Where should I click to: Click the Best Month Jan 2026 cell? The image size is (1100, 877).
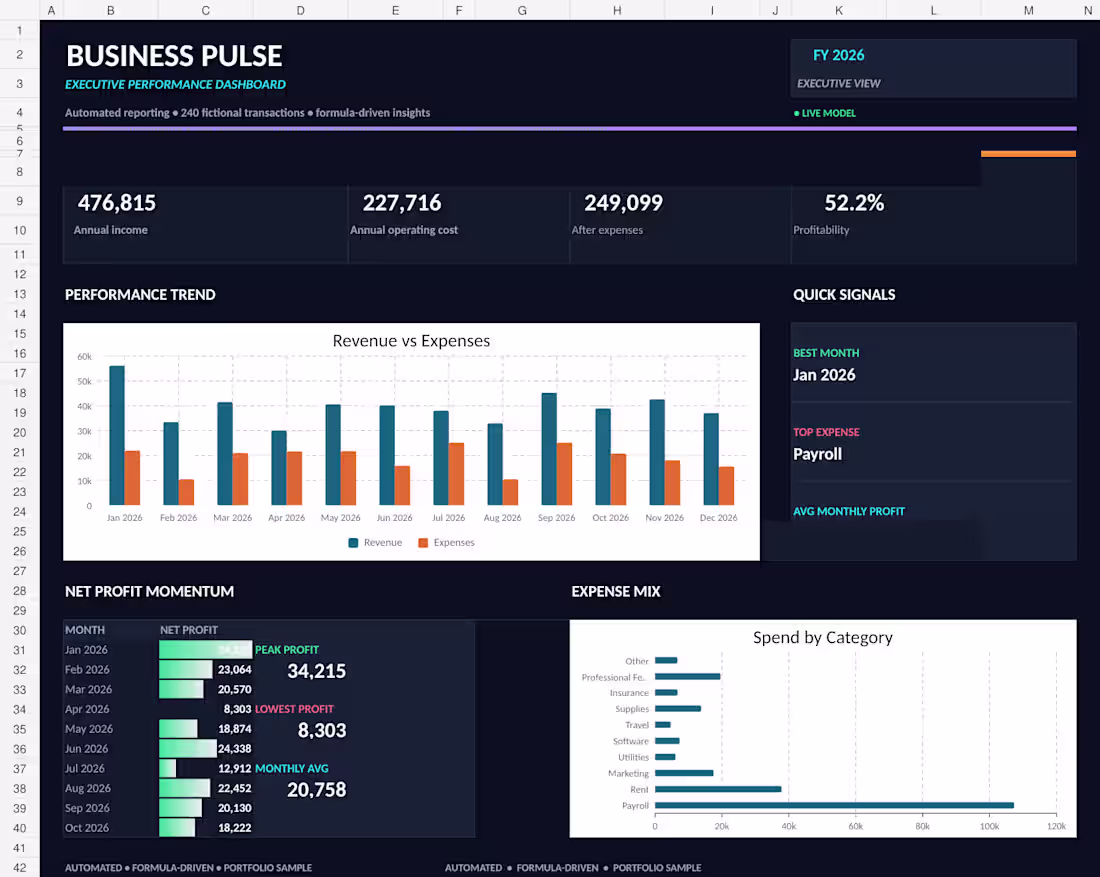click(x=824, y=375)
